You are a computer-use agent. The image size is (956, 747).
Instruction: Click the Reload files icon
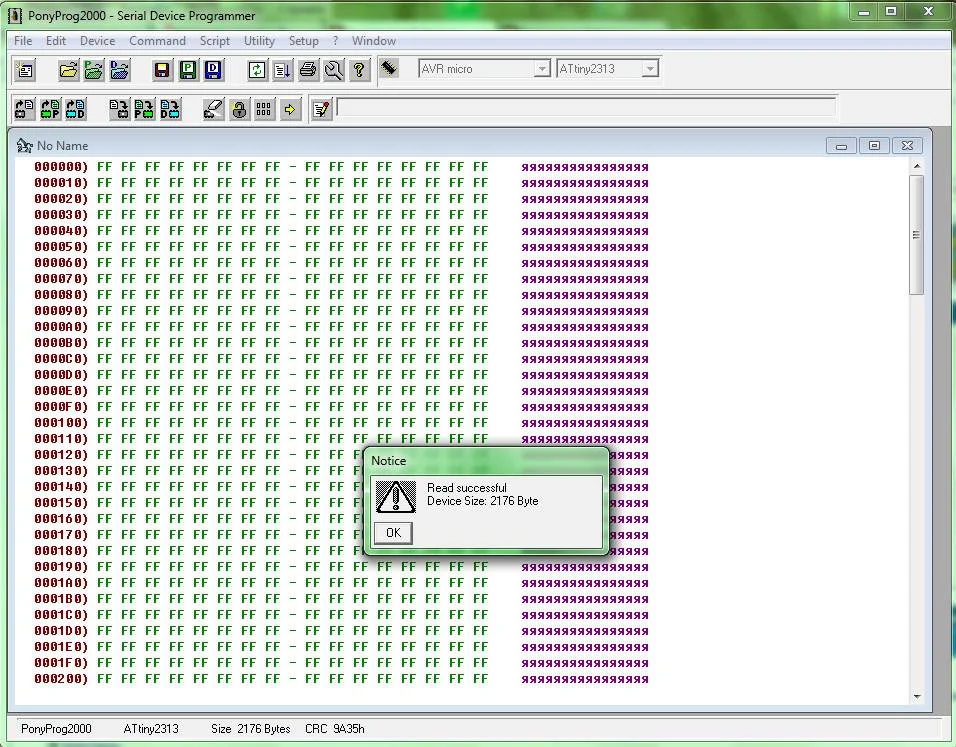click(257, 70)
